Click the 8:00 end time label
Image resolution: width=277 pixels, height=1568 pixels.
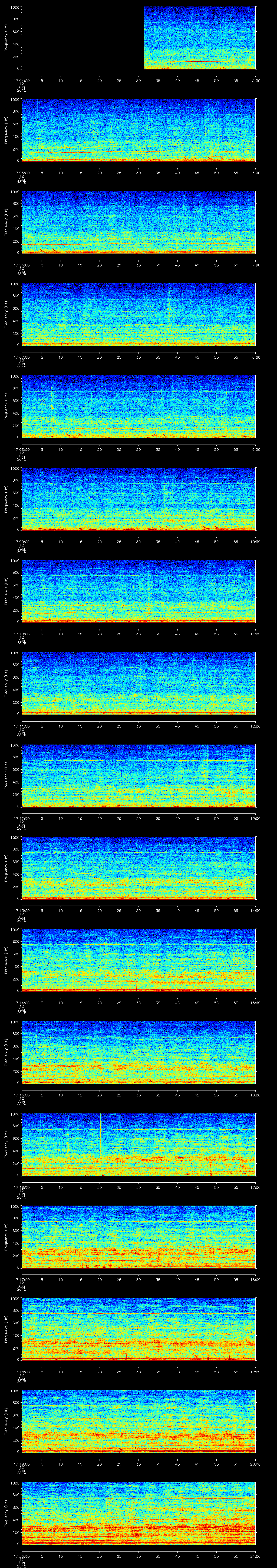[x=256, y=357]
